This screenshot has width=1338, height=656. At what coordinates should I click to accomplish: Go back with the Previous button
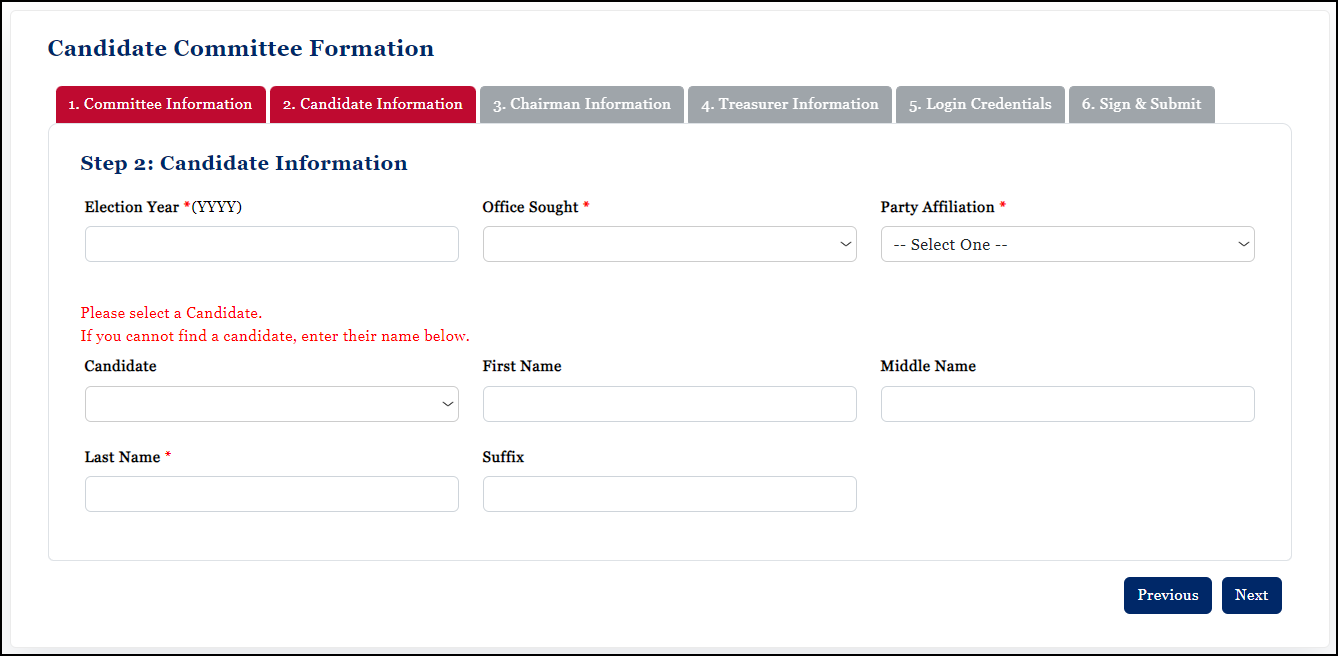[1167, 595]
